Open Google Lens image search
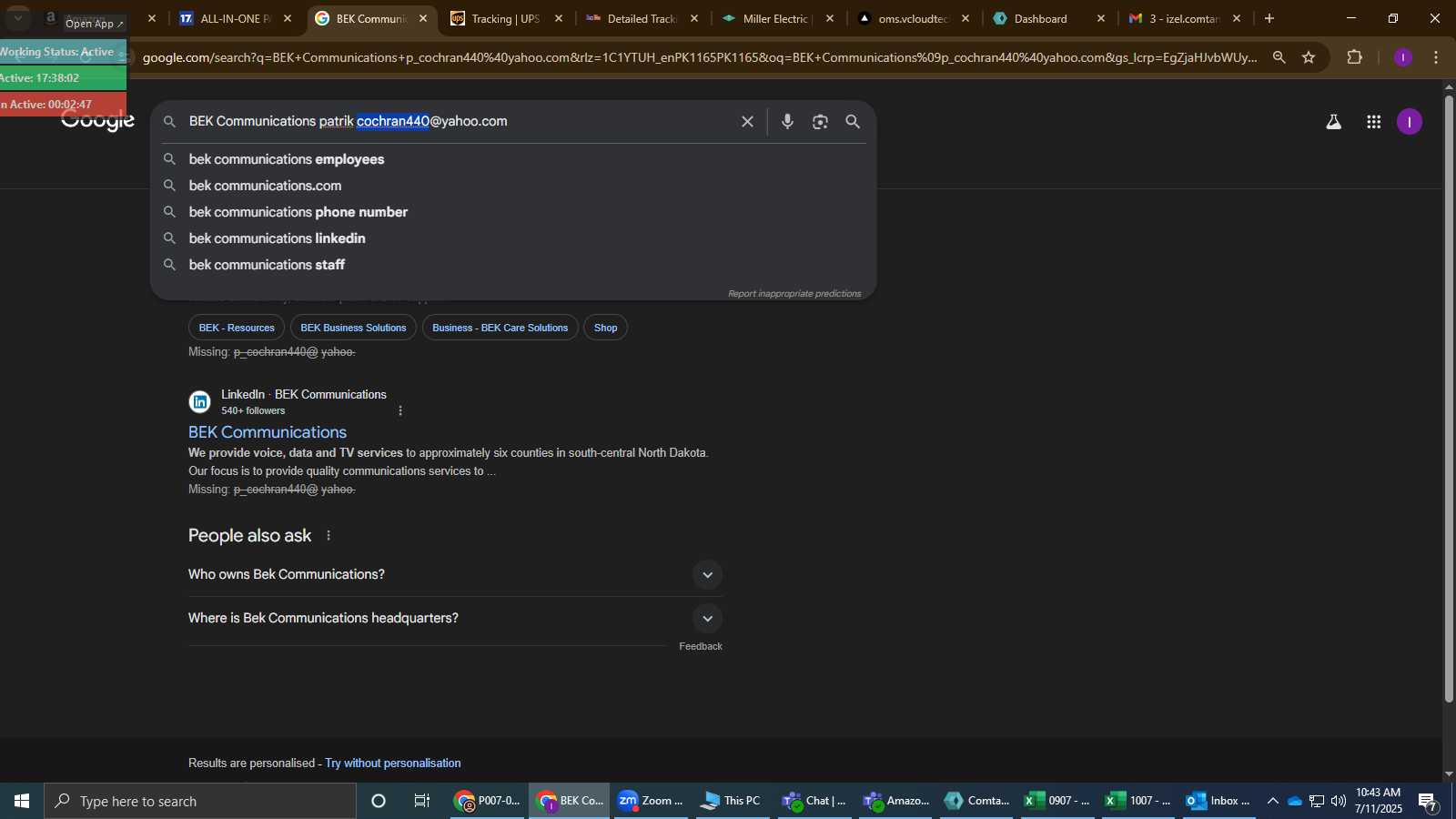 pyautogui.click(x=820, y=121)
